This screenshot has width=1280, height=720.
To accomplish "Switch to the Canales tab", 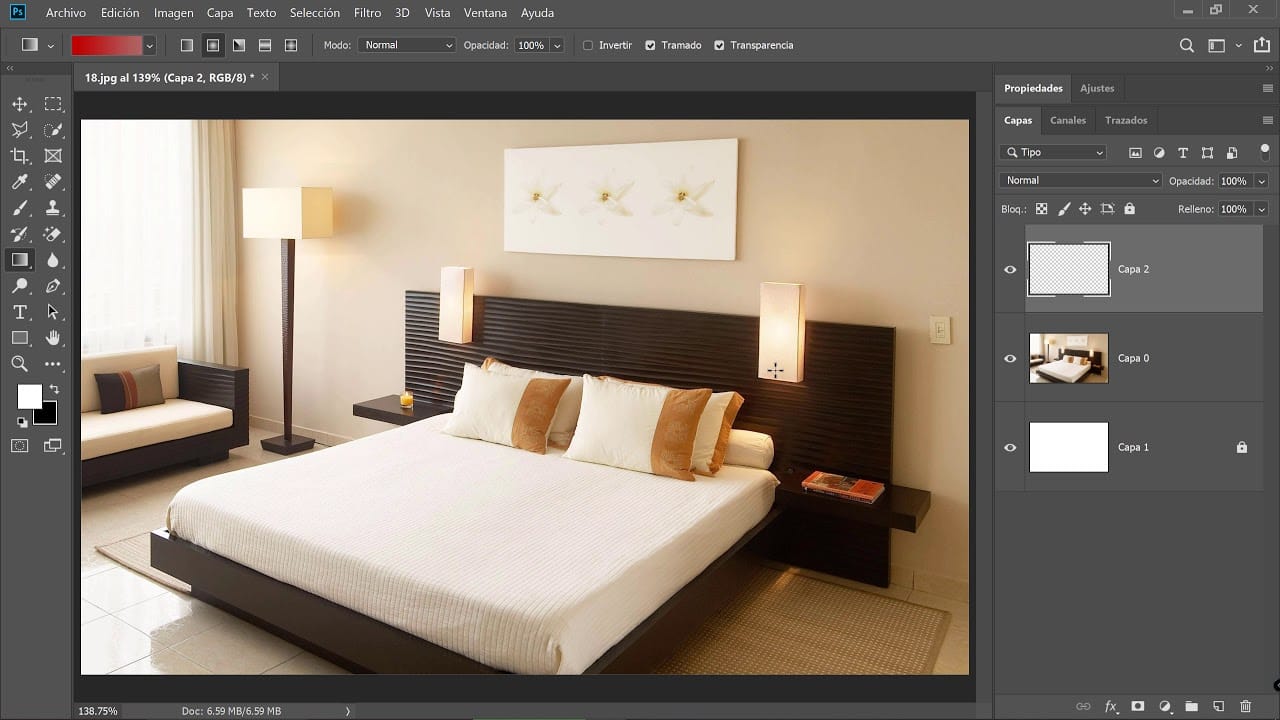I will [1068, 120].
